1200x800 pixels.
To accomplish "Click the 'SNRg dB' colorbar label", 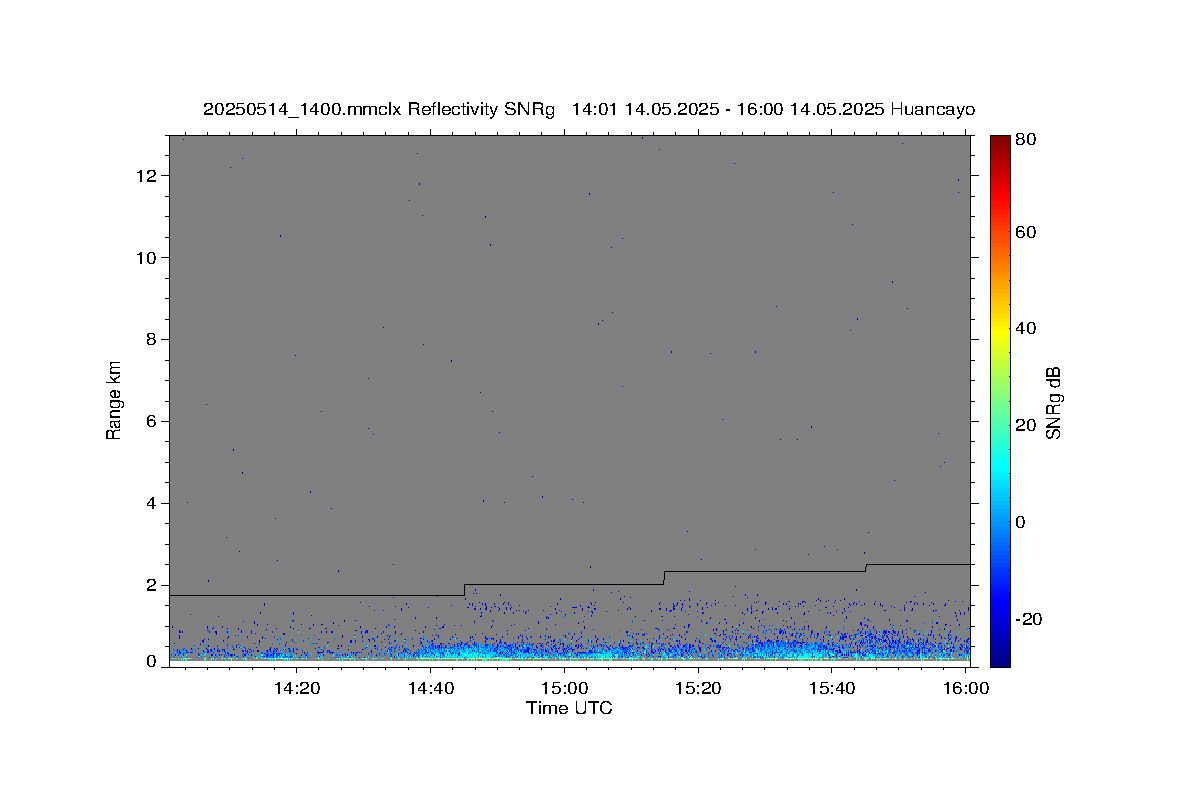I will point(1053,402).
